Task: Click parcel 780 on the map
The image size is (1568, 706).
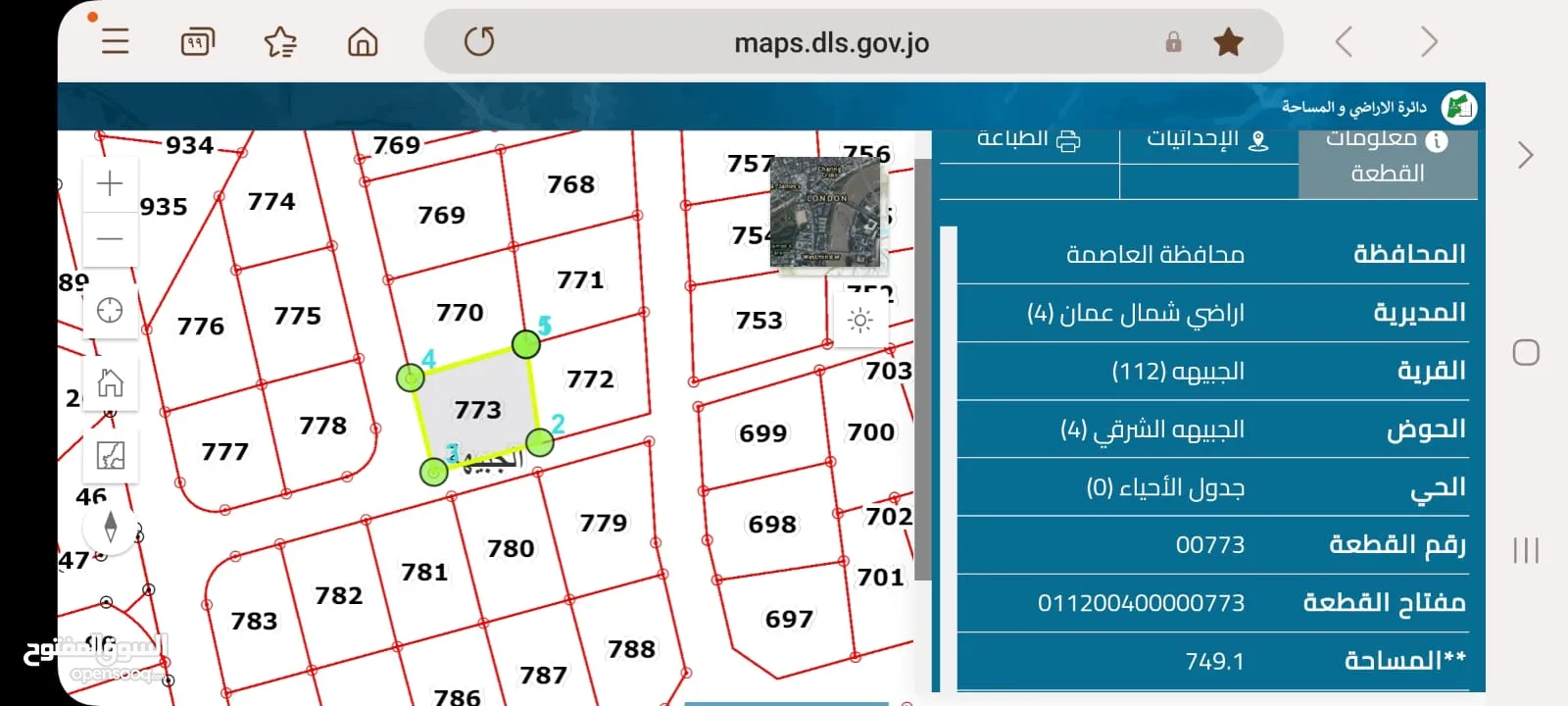Action: coord(511,549)
